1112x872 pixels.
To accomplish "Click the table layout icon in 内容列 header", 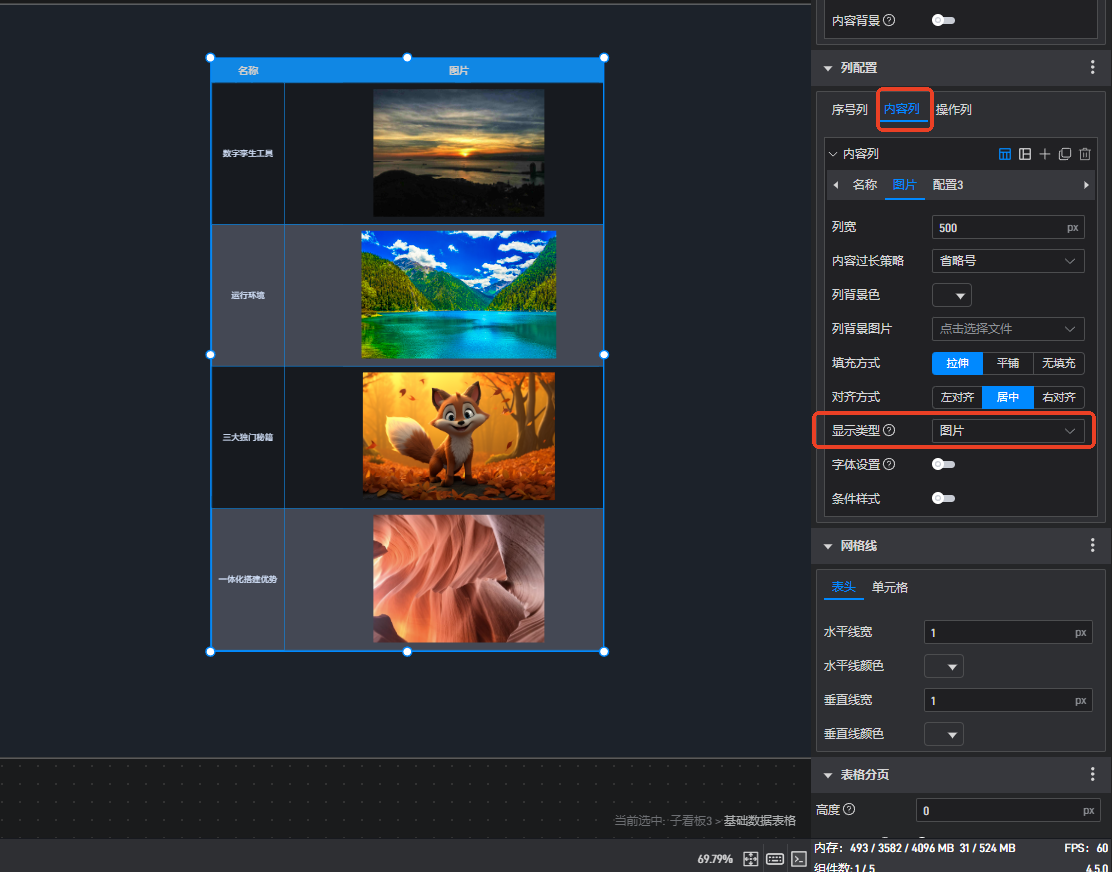I will point(1004,154).
